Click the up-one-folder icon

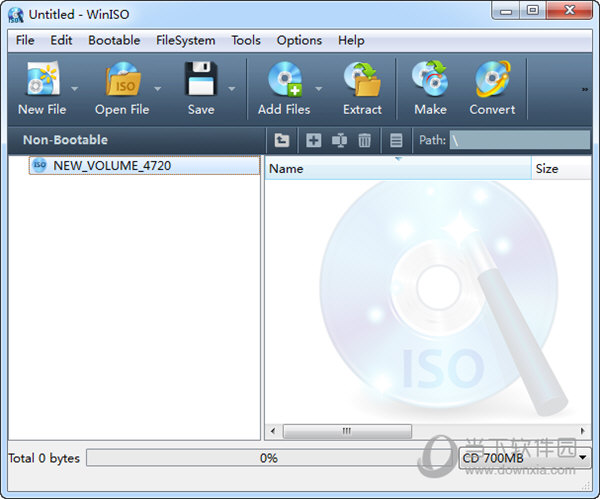click(x=282, y=140)
